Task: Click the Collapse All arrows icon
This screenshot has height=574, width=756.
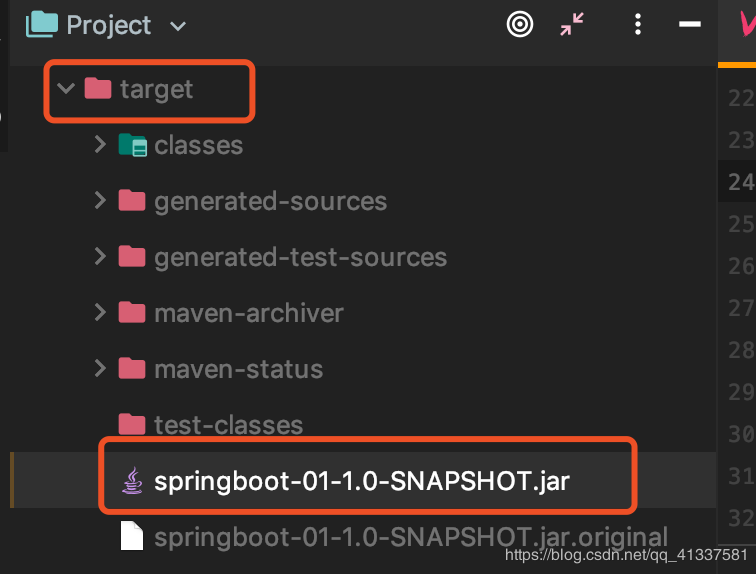Action: tap(573, 25)
